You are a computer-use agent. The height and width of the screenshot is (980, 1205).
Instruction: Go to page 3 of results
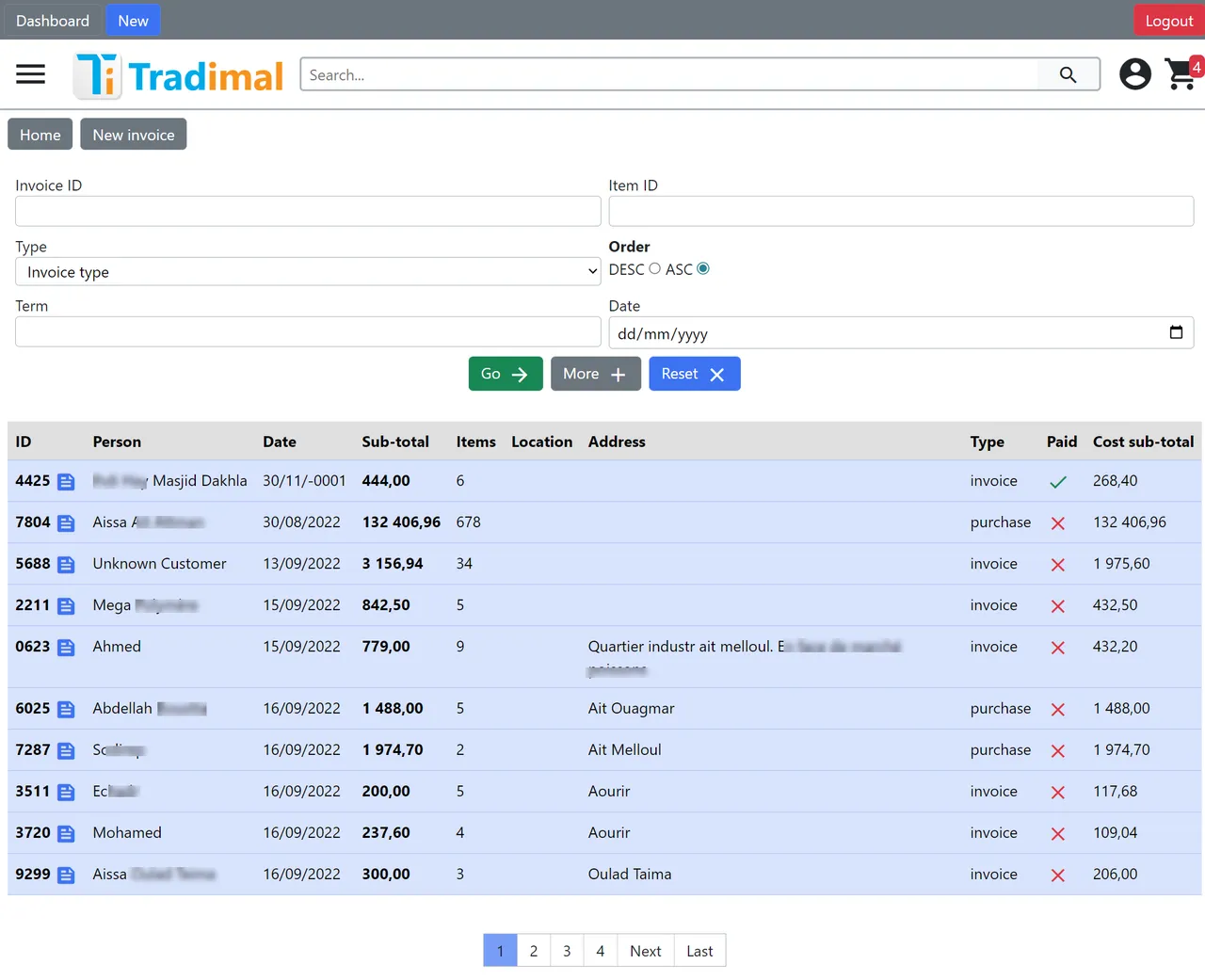pos(567,951)
